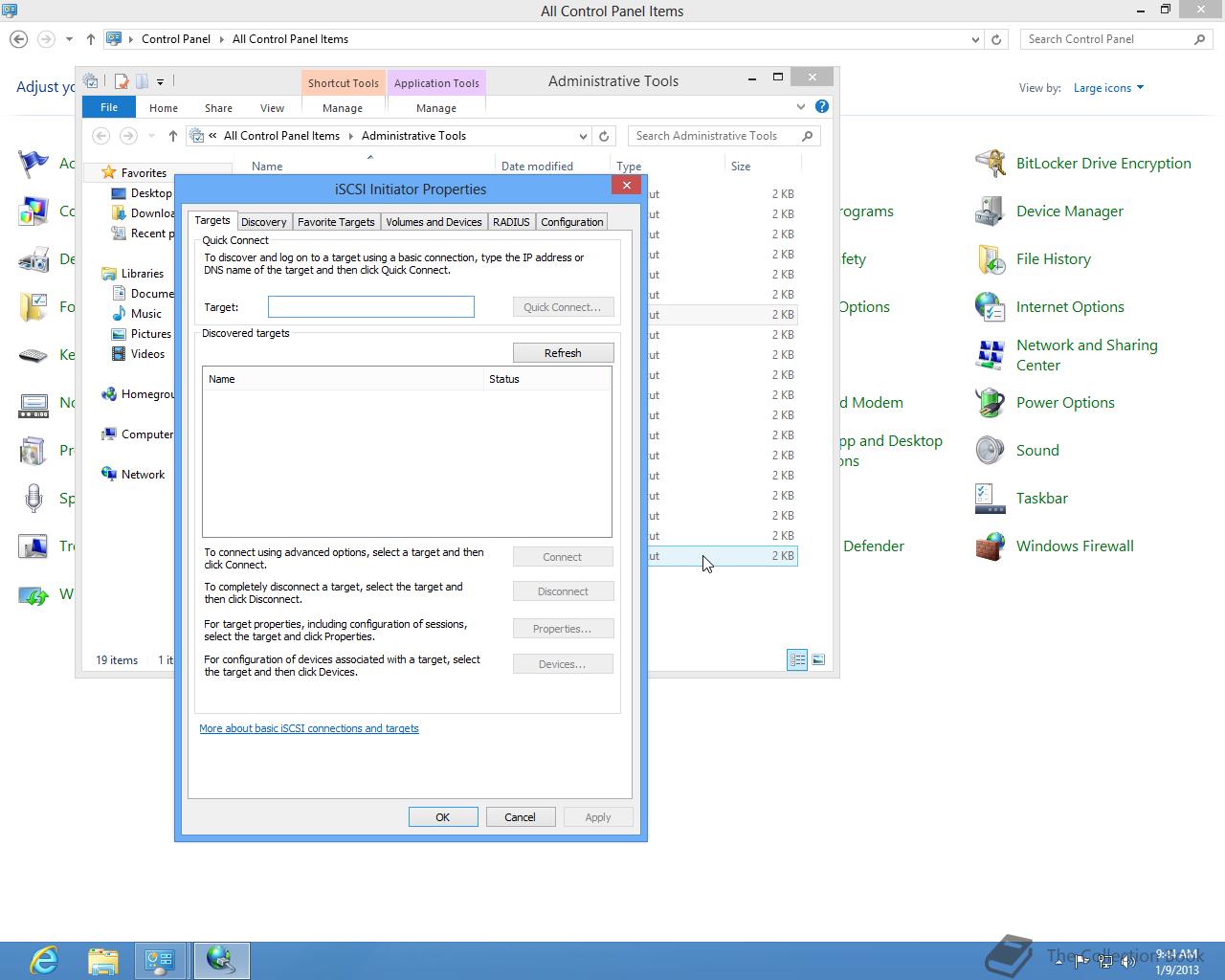Click into the Target input field
1225x980 pixels.
(x=371, y=307)
